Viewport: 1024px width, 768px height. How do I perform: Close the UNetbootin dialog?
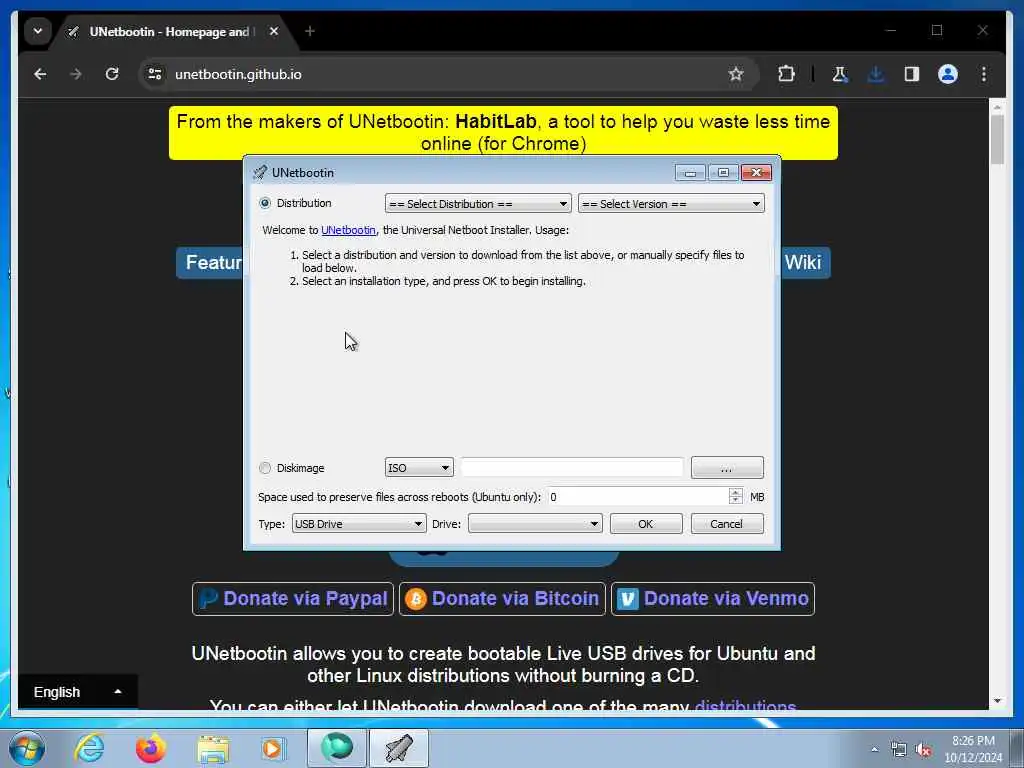click(x=756, y=172)
